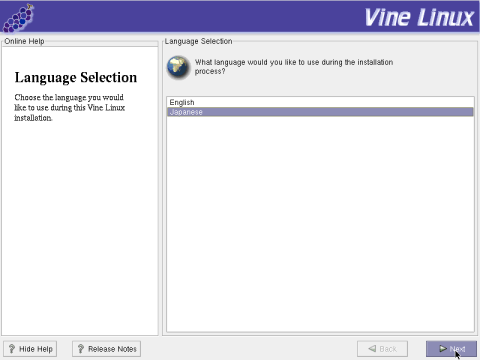Click the Online Help panel label

[24, 41]
